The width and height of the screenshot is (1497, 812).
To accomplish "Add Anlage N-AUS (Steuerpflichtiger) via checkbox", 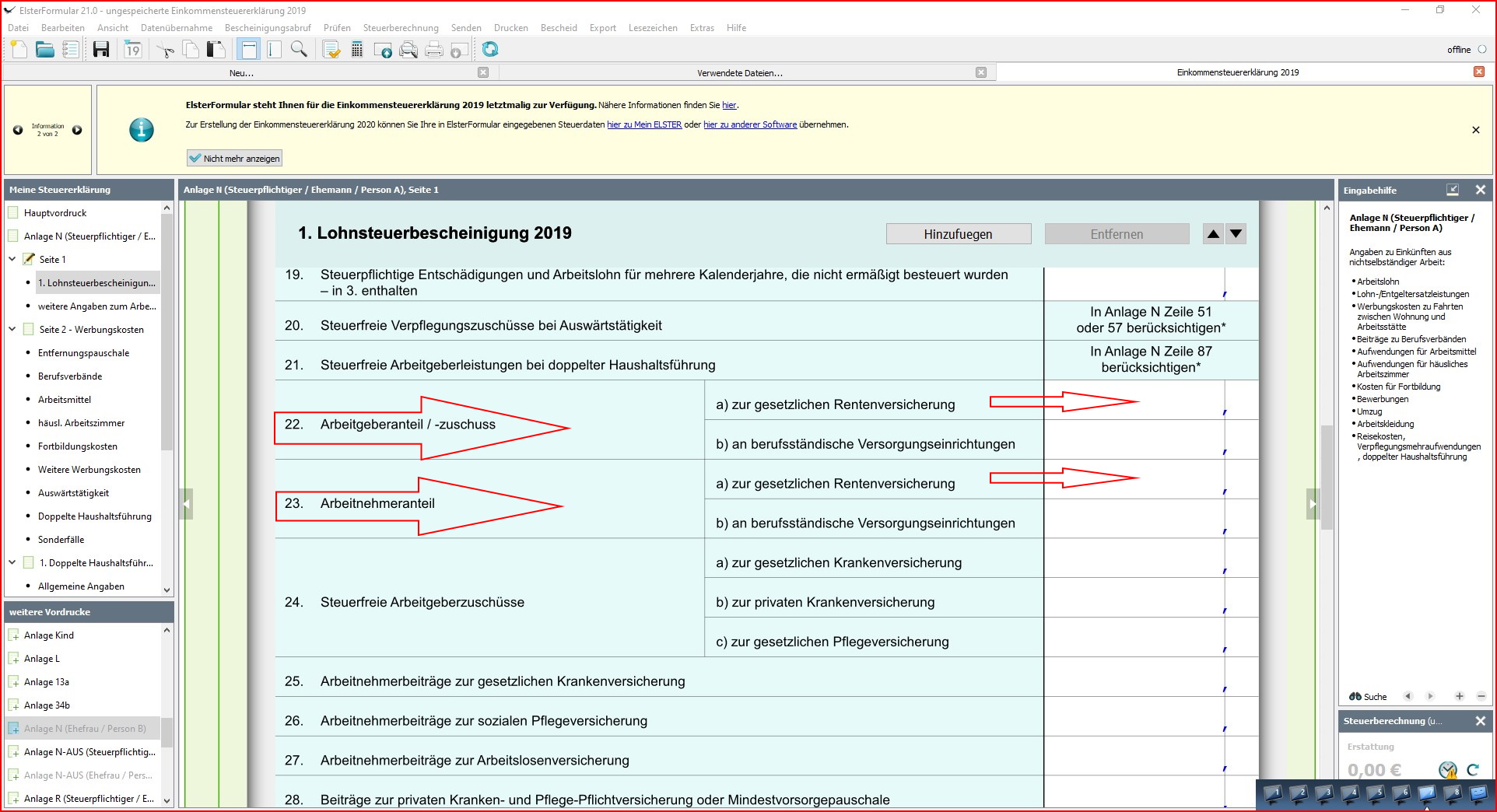I will [x=13, y=752].
